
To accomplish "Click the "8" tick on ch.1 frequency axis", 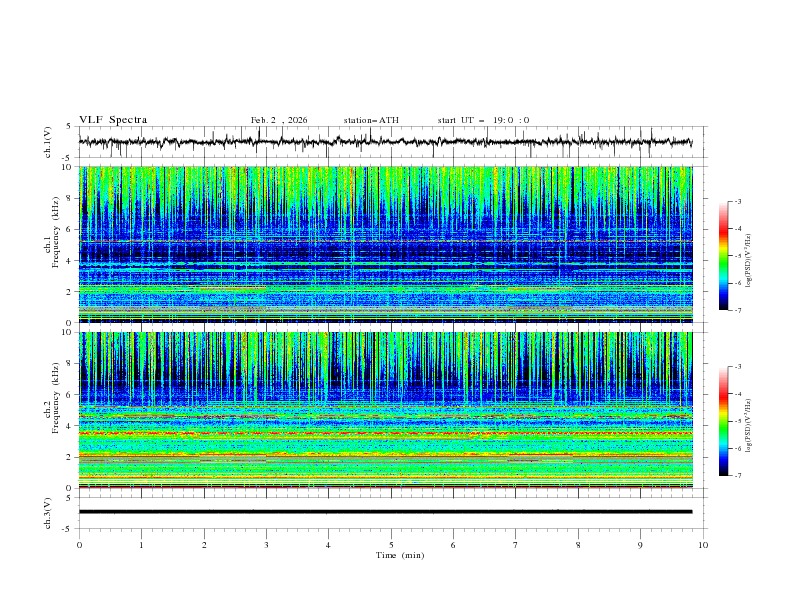I will (x=71, y=198).
